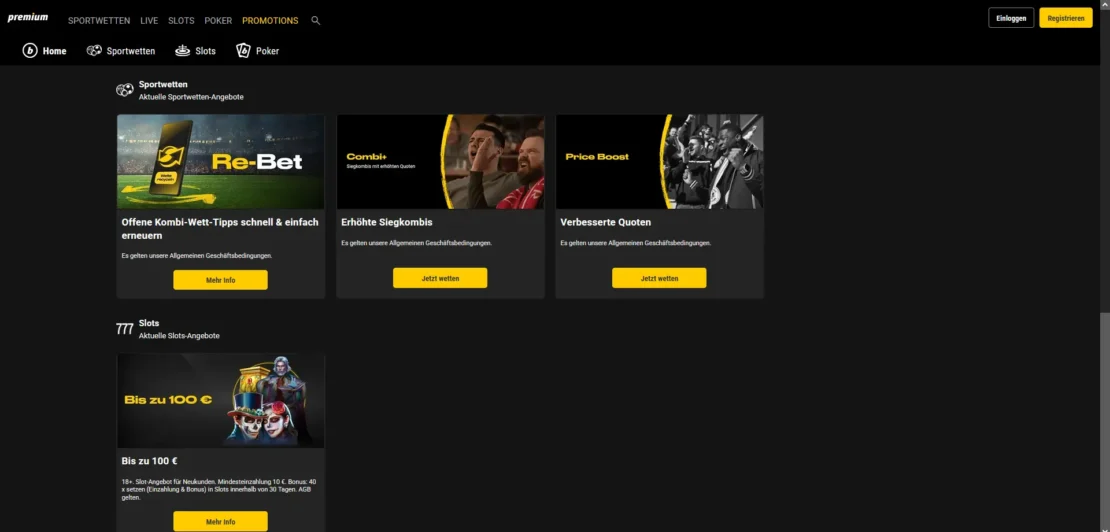
Task: Click title 'Offene Kombi-Wett-Tipps schnell & einfach erneuern'
Action: tap(220, 229)
